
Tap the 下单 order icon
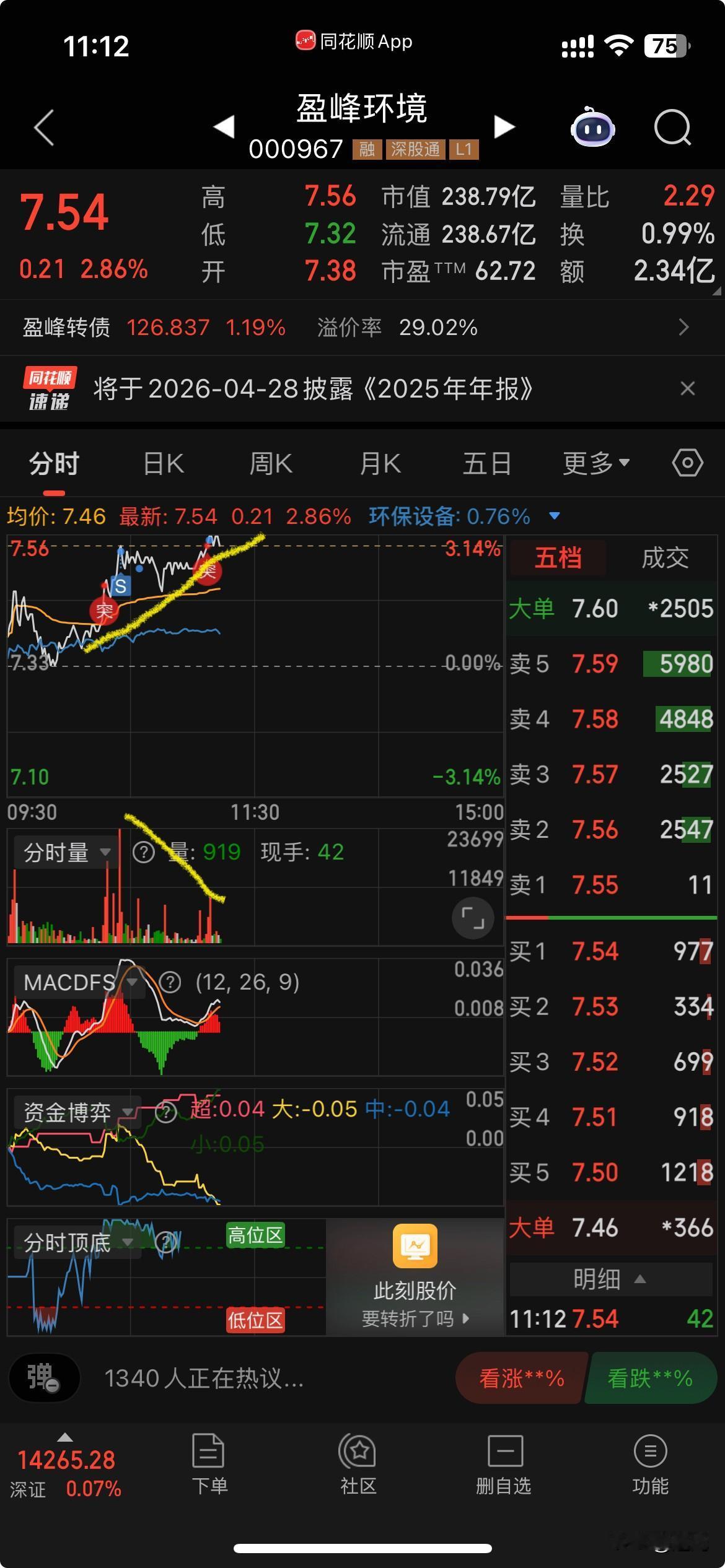[209, 1464]
